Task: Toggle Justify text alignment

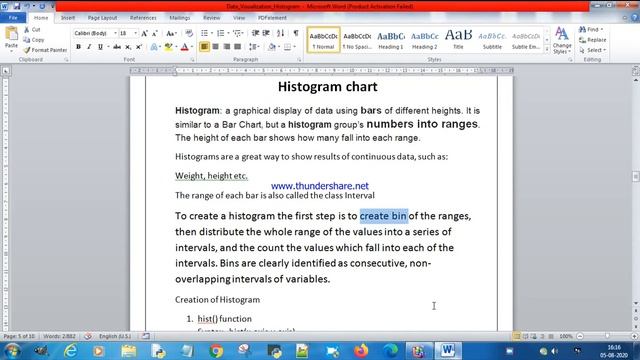Action: [238, 47]
